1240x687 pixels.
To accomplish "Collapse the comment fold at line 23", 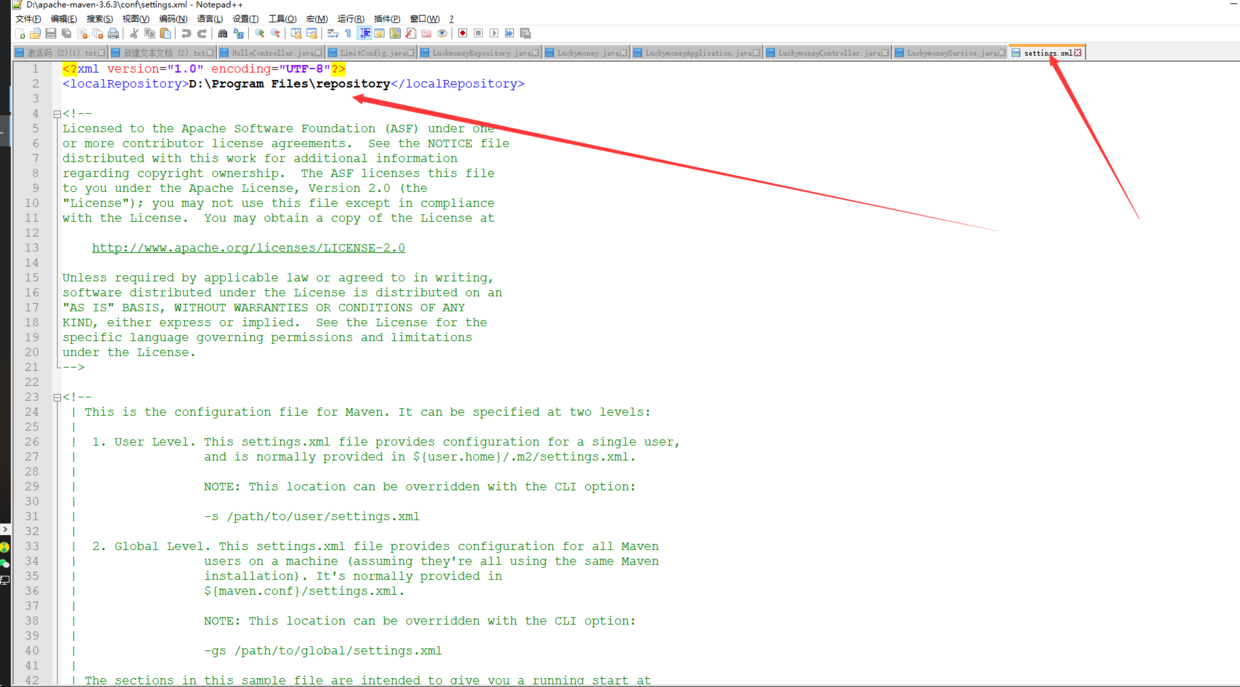I will 56,397.
